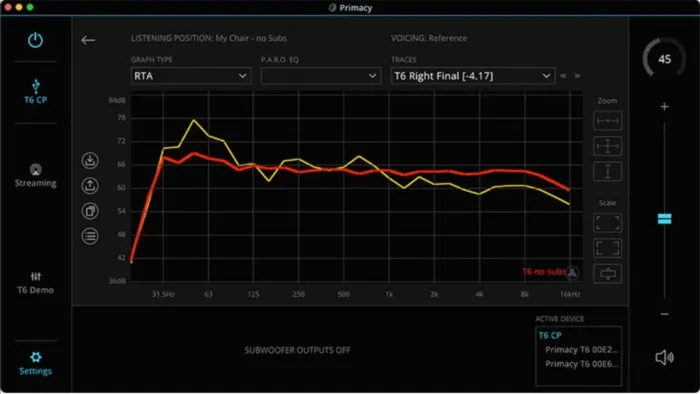Open the GRAPH TYPE RTA dropdown
700x394 pixels.
coord(191,76)
